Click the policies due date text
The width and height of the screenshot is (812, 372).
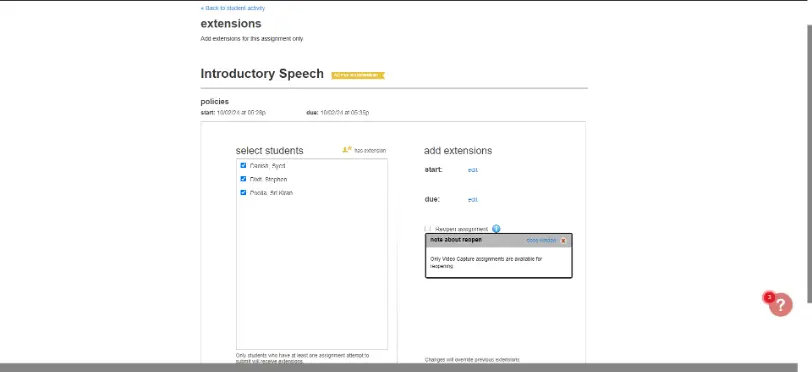click(x=338, y=112)
